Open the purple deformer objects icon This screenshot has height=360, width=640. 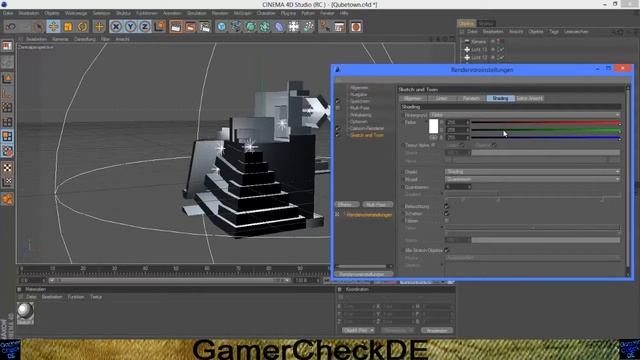(279, 27)
